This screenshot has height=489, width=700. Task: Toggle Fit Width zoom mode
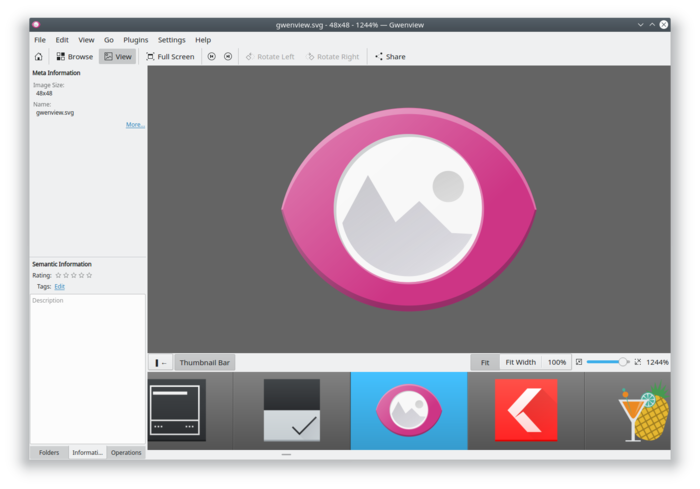520,362
